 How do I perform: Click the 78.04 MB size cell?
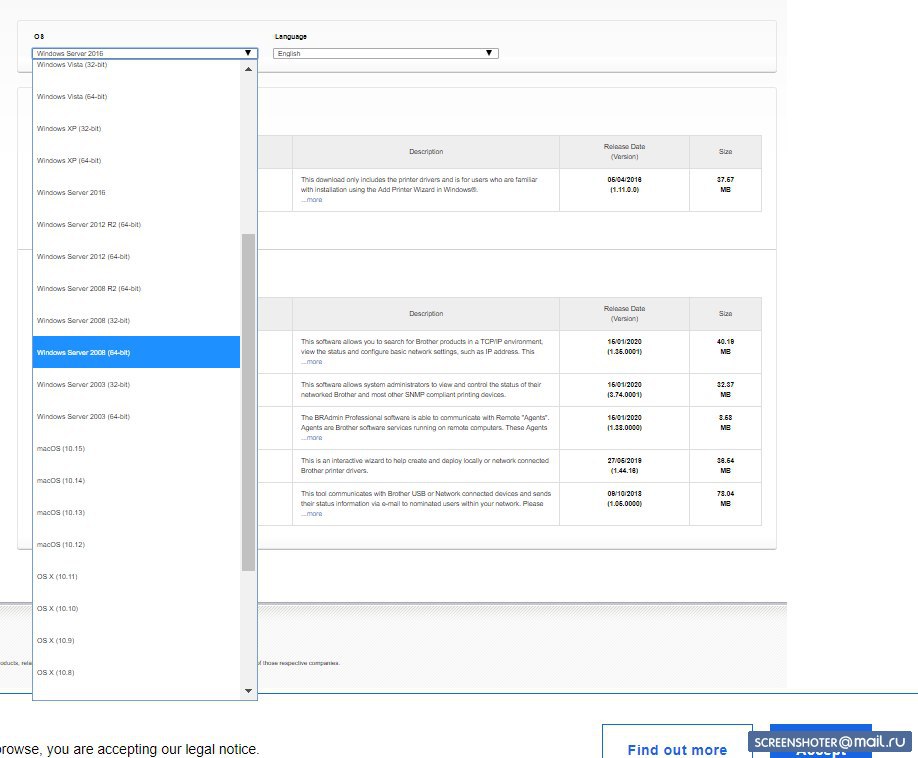tap(725, 504)
